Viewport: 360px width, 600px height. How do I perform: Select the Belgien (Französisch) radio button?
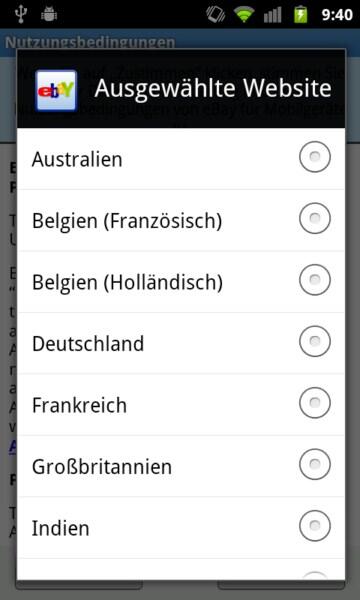coord(314,218)
